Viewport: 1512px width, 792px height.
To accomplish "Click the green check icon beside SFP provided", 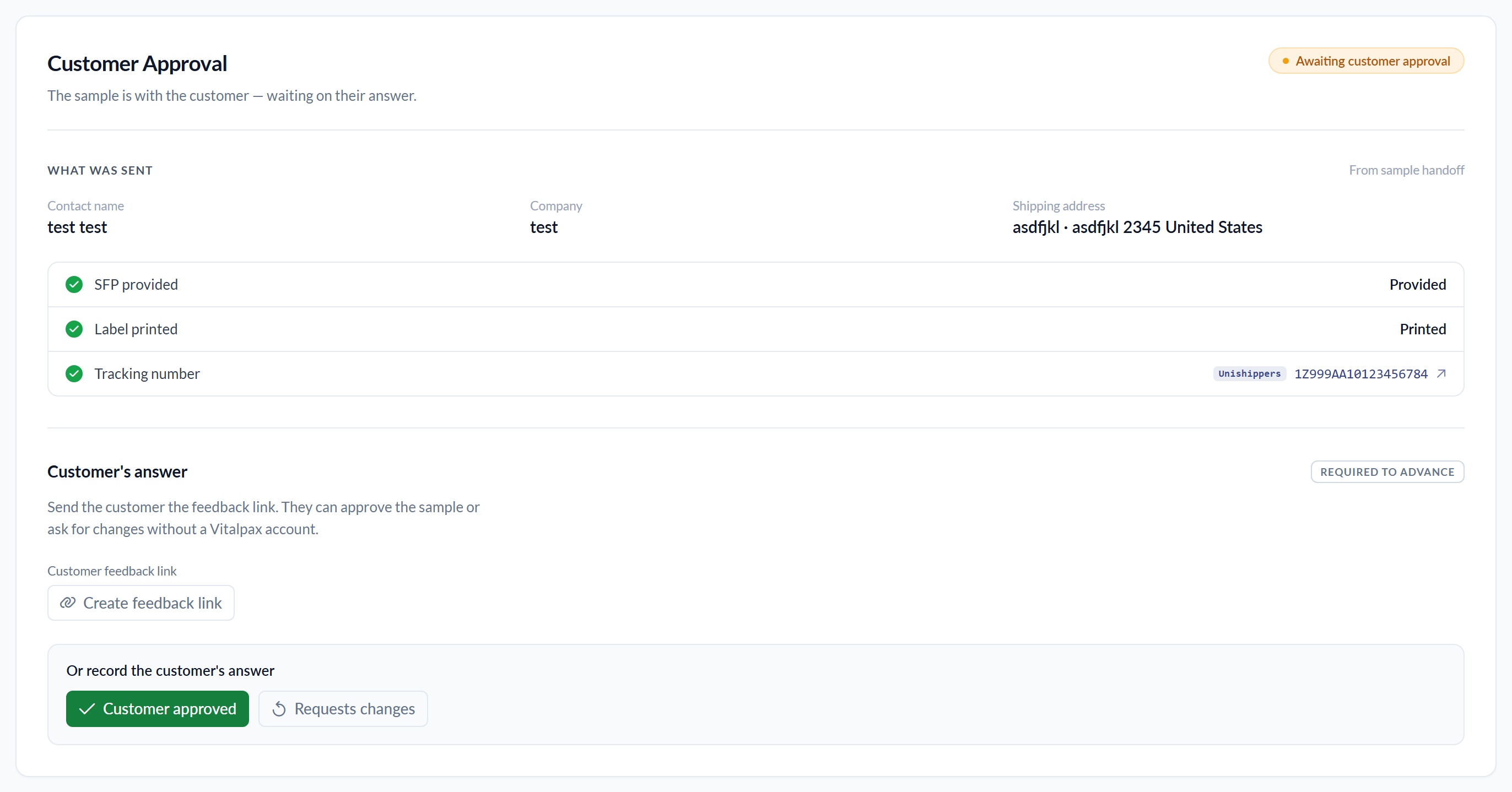I will click(x=74, y=285).
